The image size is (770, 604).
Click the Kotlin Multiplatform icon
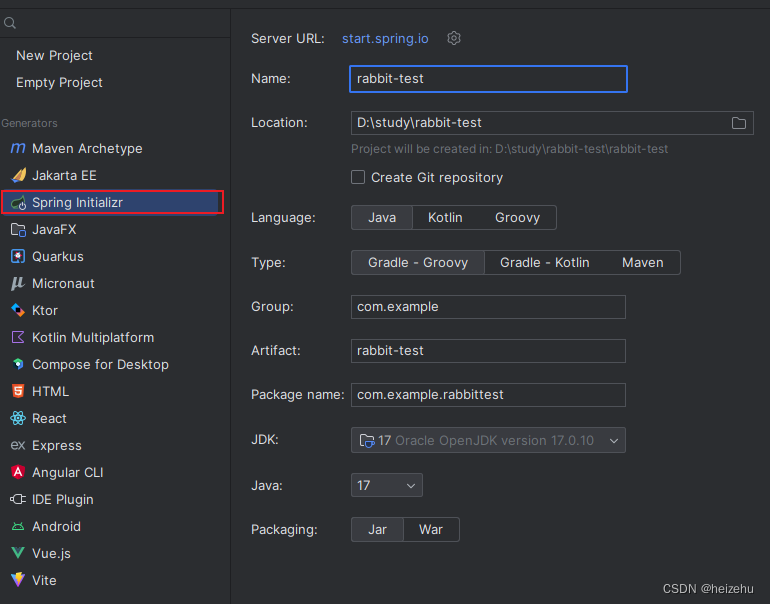18,337
